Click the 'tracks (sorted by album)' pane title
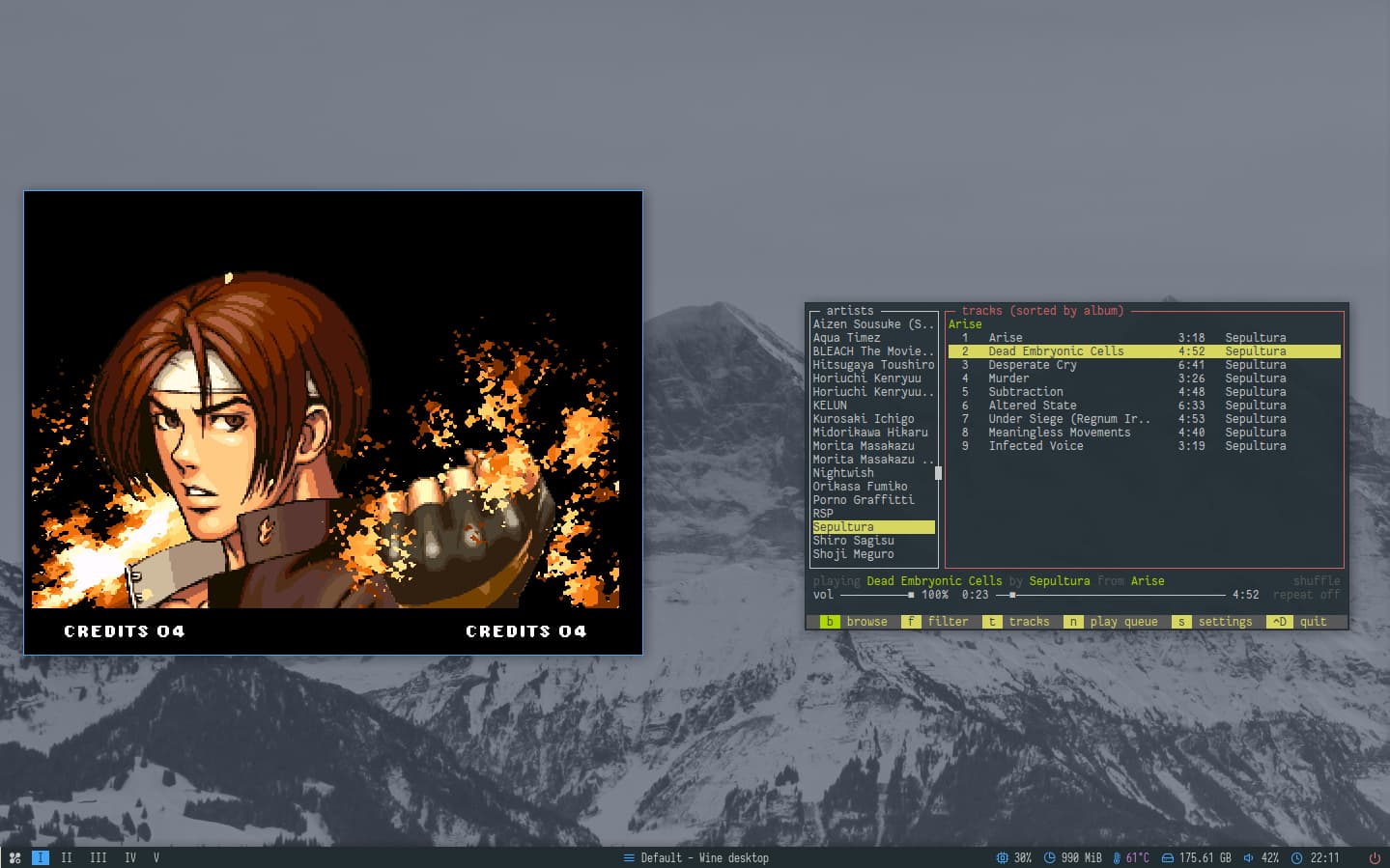 coord(1042,311)
